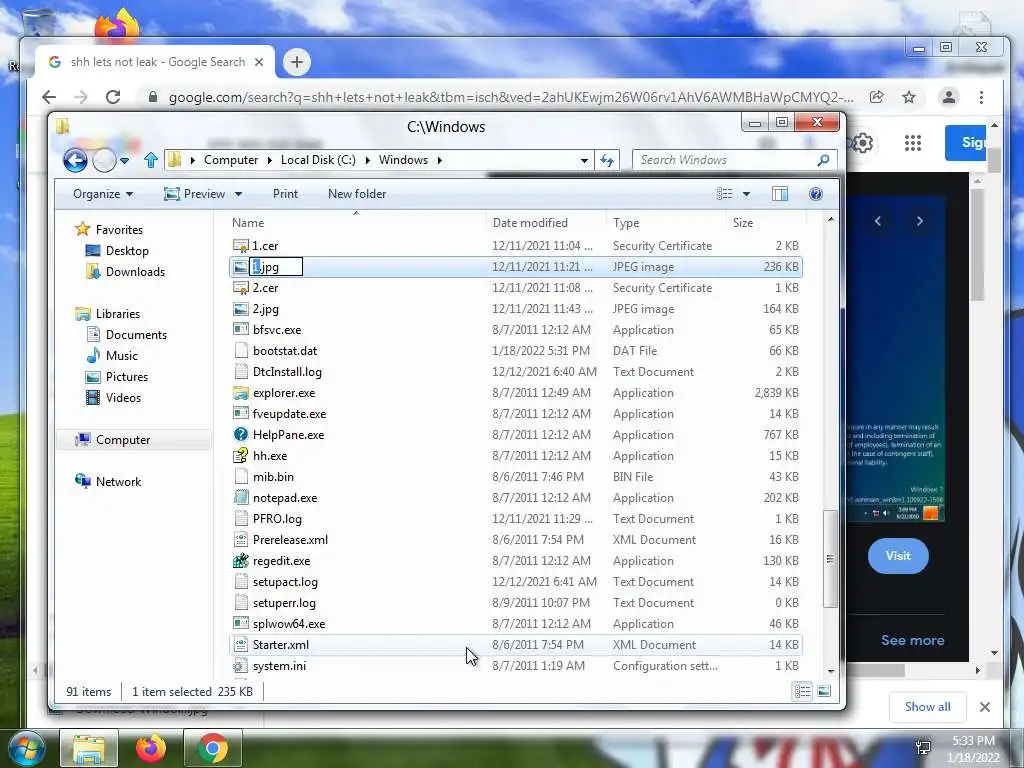Select the regedit.exe icon
The width and height of the screenshot is (1024, 768).
[241, 560]
